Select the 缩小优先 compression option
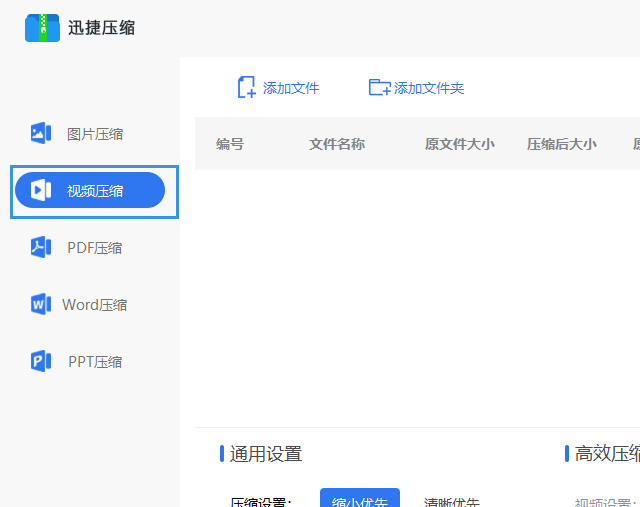Screen dimensions: 640x507 coord(359,500)
